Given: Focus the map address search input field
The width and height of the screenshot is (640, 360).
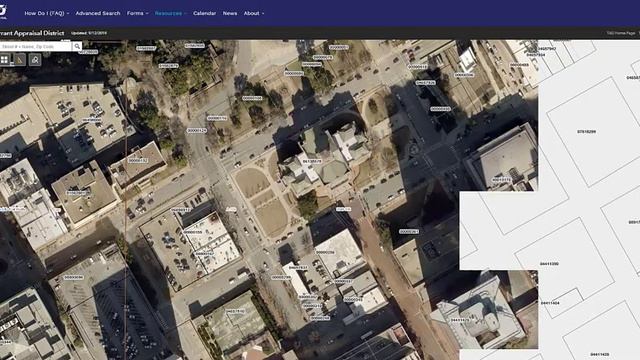Looking at the screenshot, I should click(36, 47).
